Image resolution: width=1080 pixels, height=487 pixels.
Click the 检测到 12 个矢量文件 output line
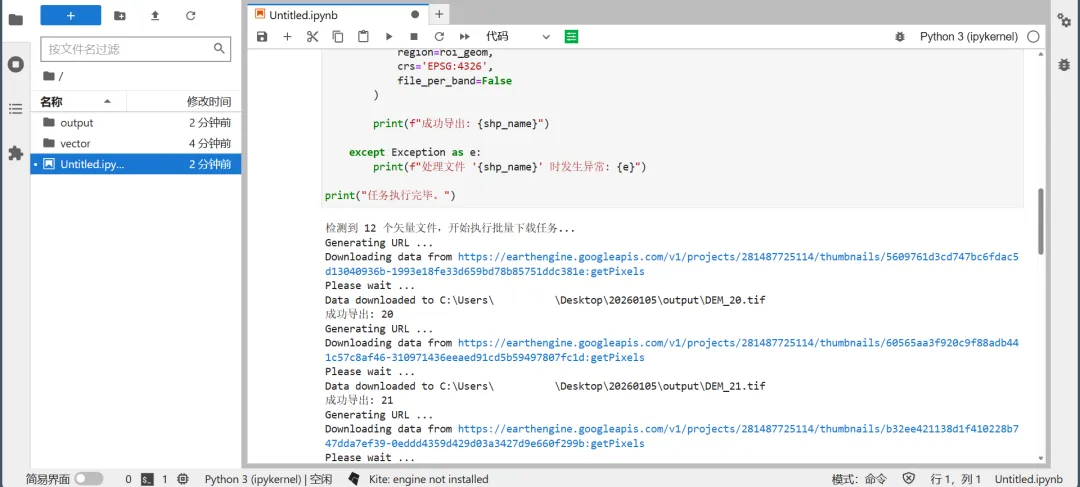(450, 227)
